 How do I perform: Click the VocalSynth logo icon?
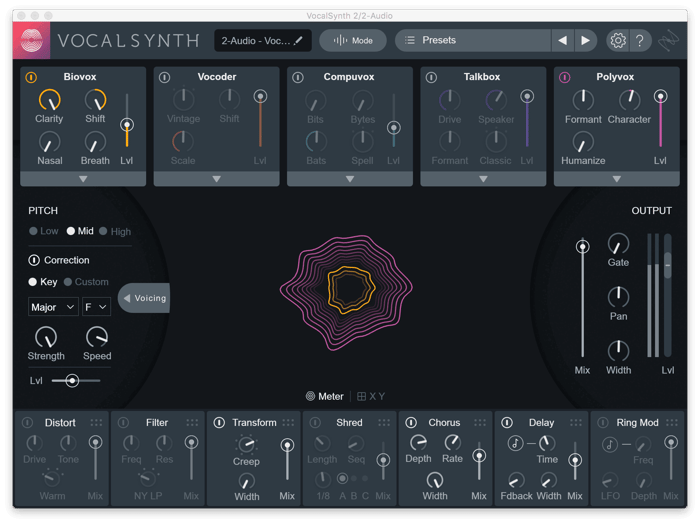(32, 41)
